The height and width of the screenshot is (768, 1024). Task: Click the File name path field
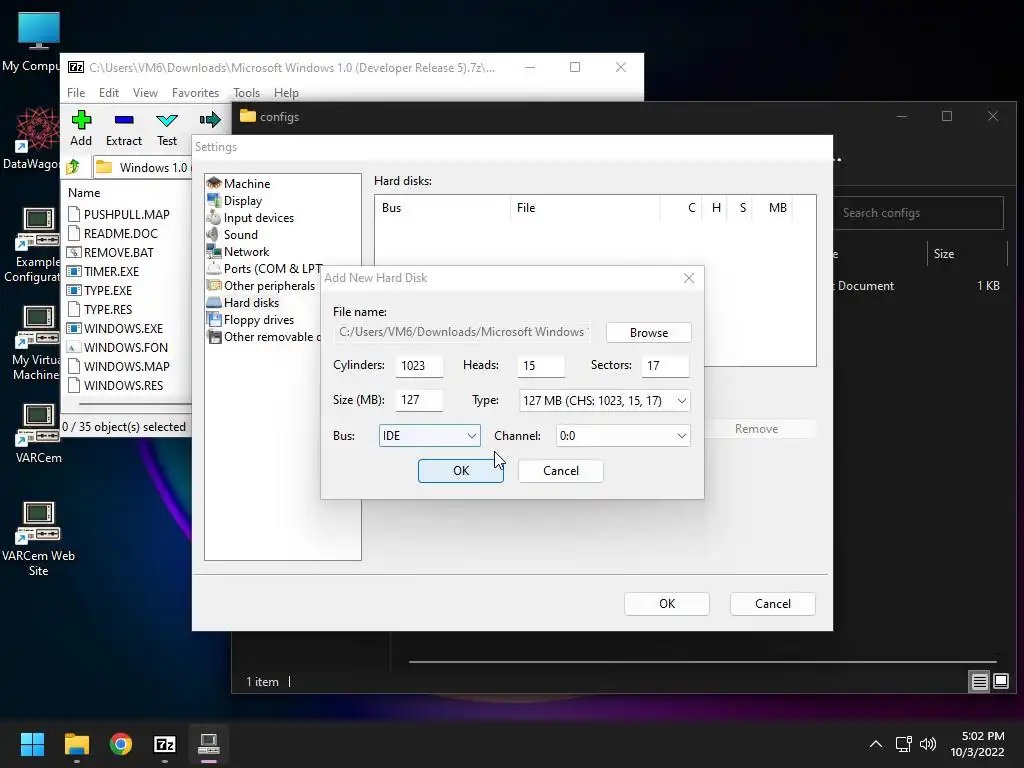[462, 332]
